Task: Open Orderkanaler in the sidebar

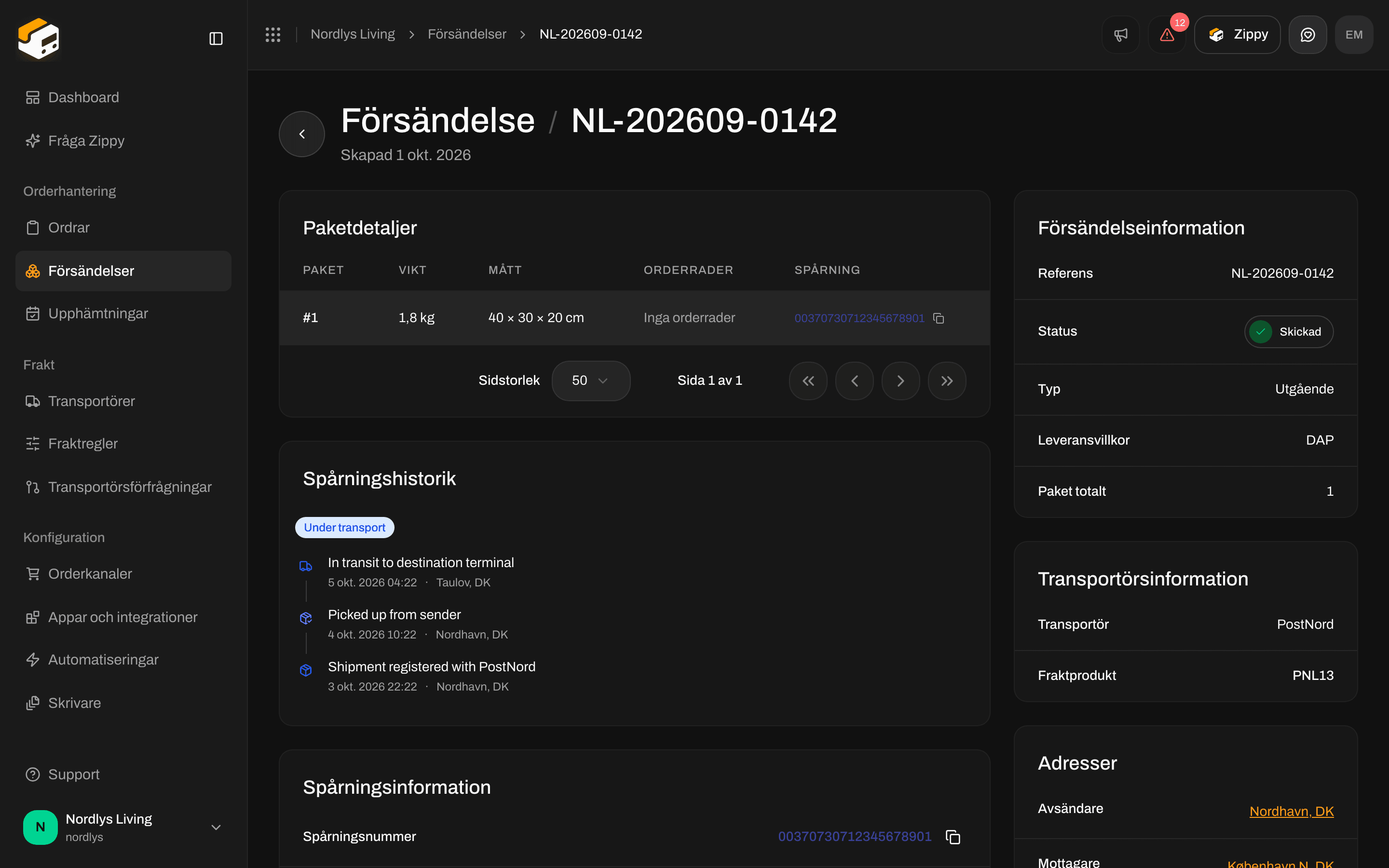Action: click(x=123, y=574)
